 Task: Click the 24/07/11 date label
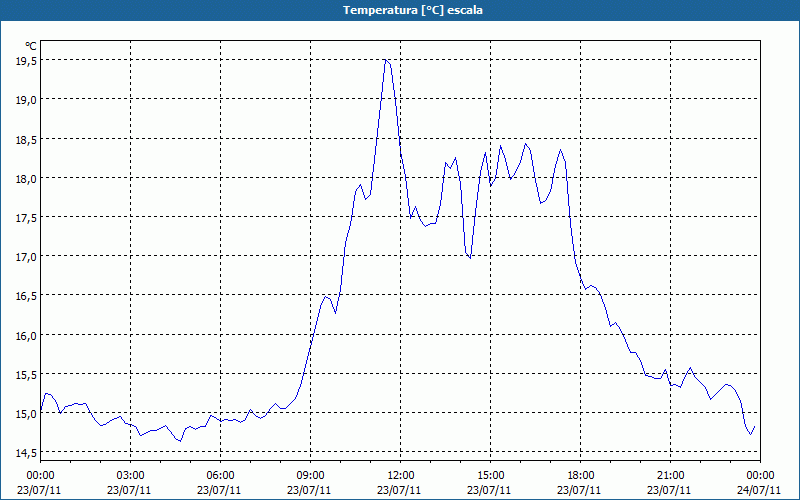(759, 490)
